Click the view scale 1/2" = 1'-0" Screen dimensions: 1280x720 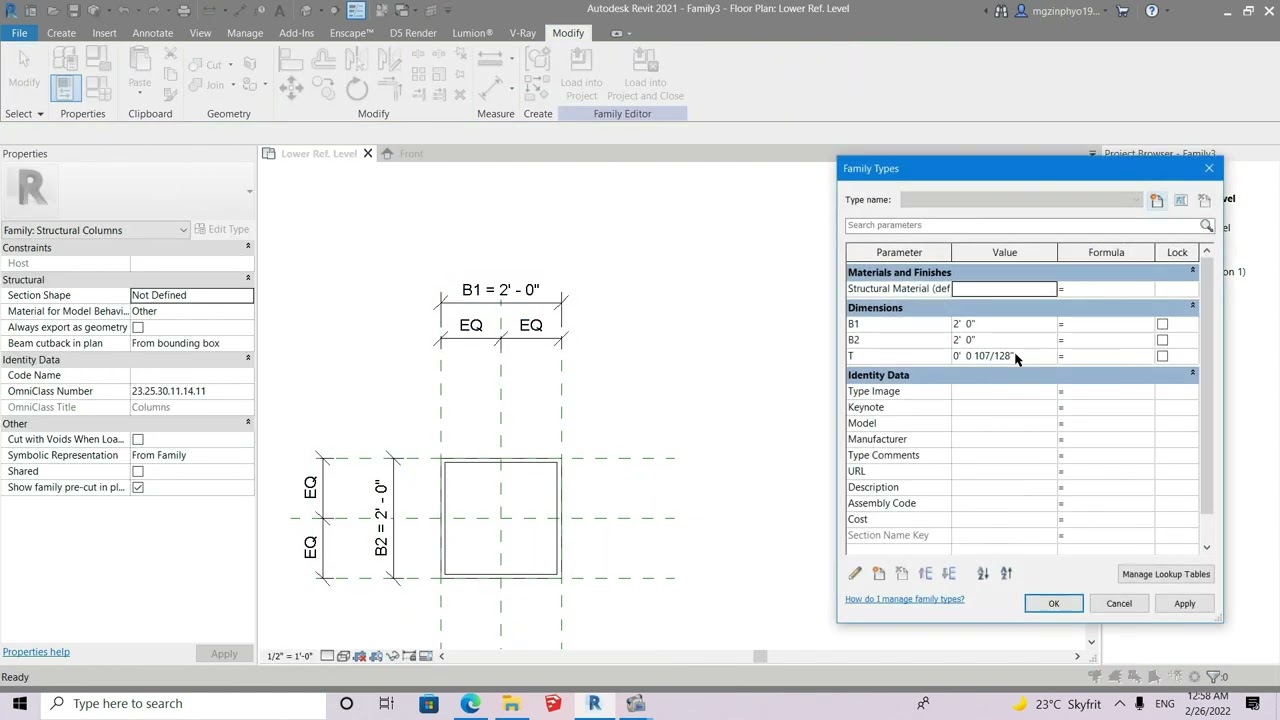click(x=290, y=656)
